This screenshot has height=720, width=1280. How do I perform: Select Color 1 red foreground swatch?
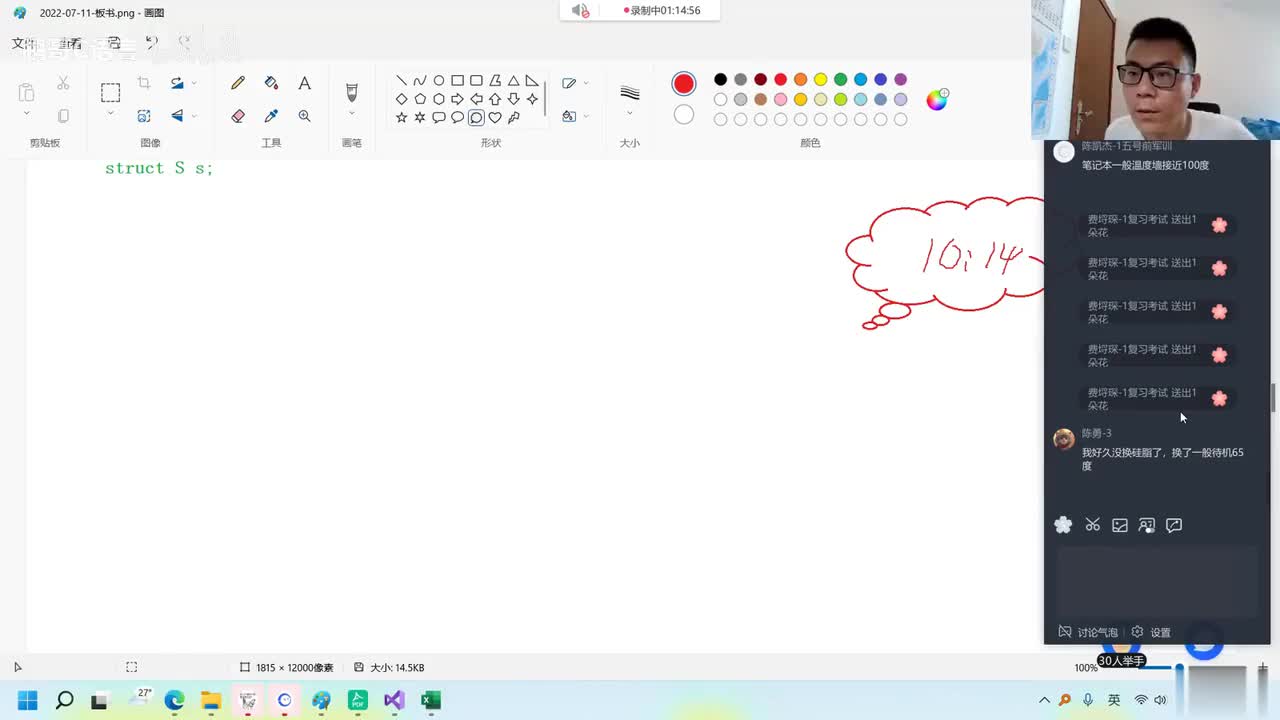[684, 84]
